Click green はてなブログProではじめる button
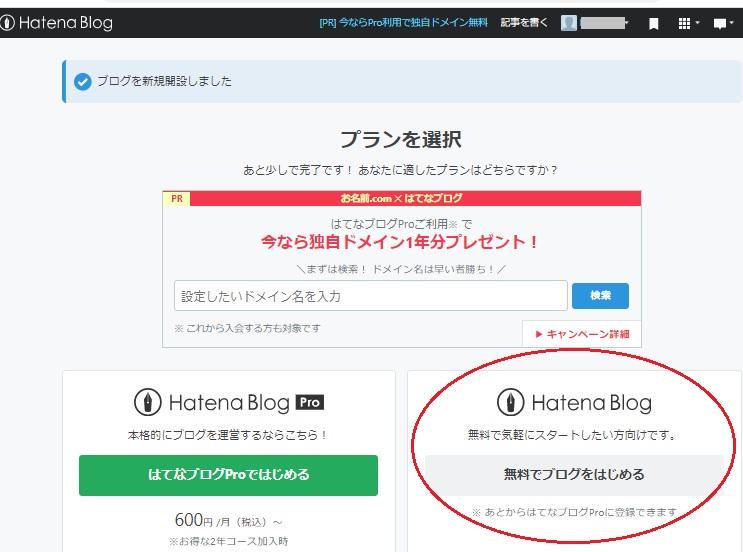 (228, 475)
